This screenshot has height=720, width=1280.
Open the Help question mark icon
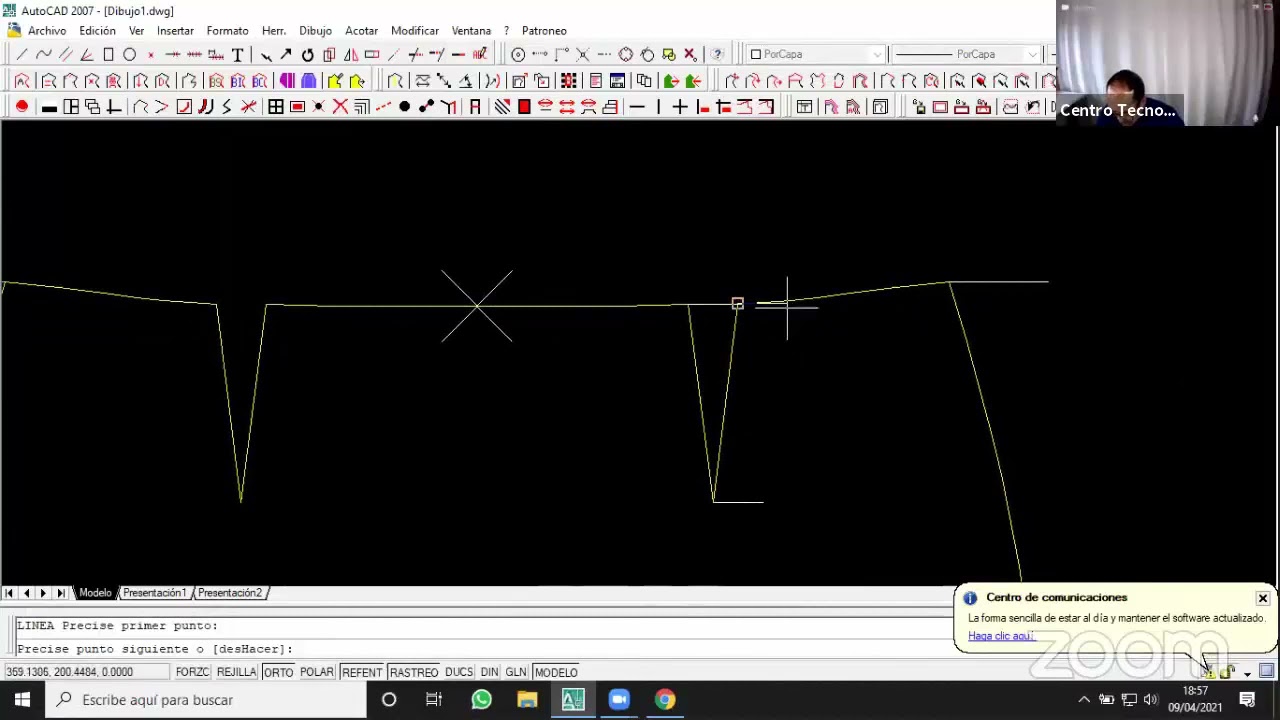click(717, 54)
